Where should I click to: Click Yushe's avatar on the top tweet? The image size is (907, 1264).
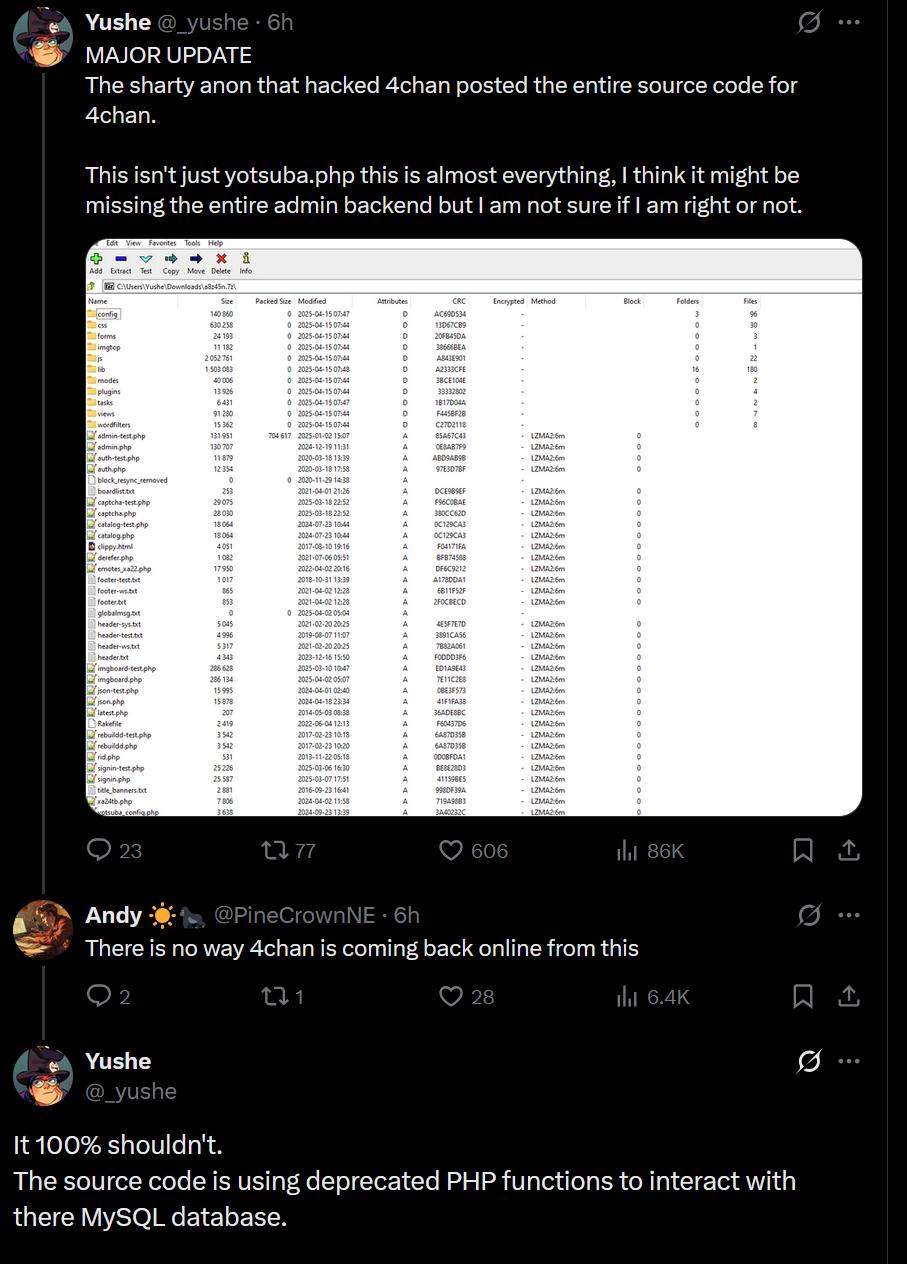click(x=42, y=37)
